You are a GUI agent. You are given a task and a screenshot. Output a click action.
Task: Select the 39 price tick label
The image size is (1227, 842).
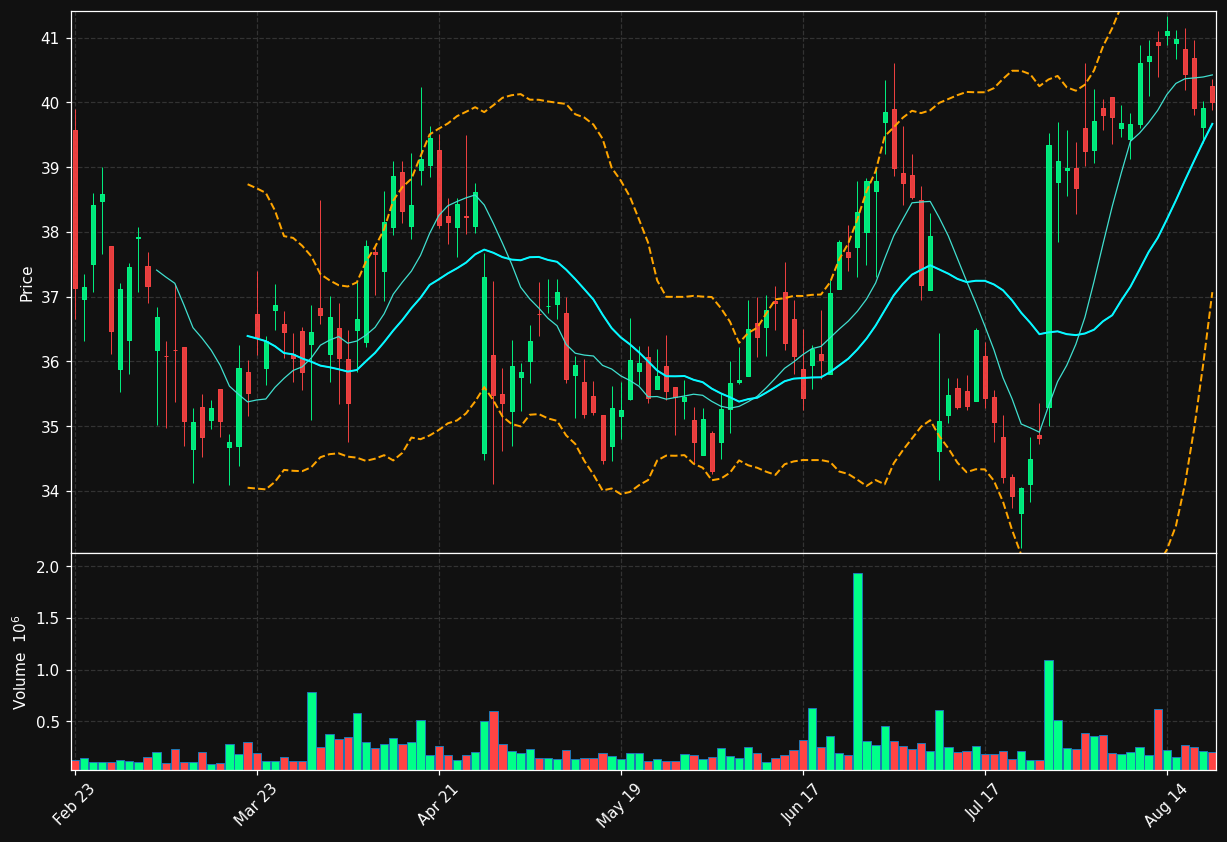(x=50, y=168)
